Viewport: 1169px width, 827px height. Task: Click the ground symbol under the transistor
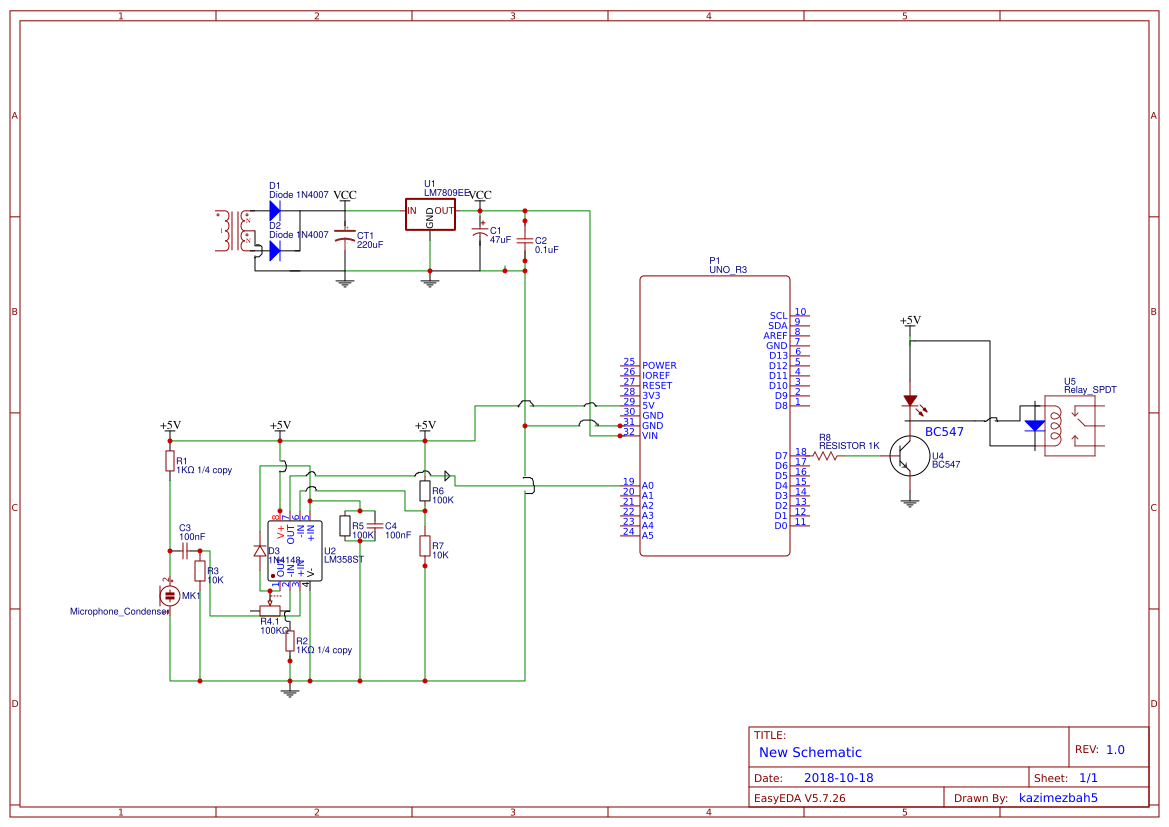click(x=910, y=503)
